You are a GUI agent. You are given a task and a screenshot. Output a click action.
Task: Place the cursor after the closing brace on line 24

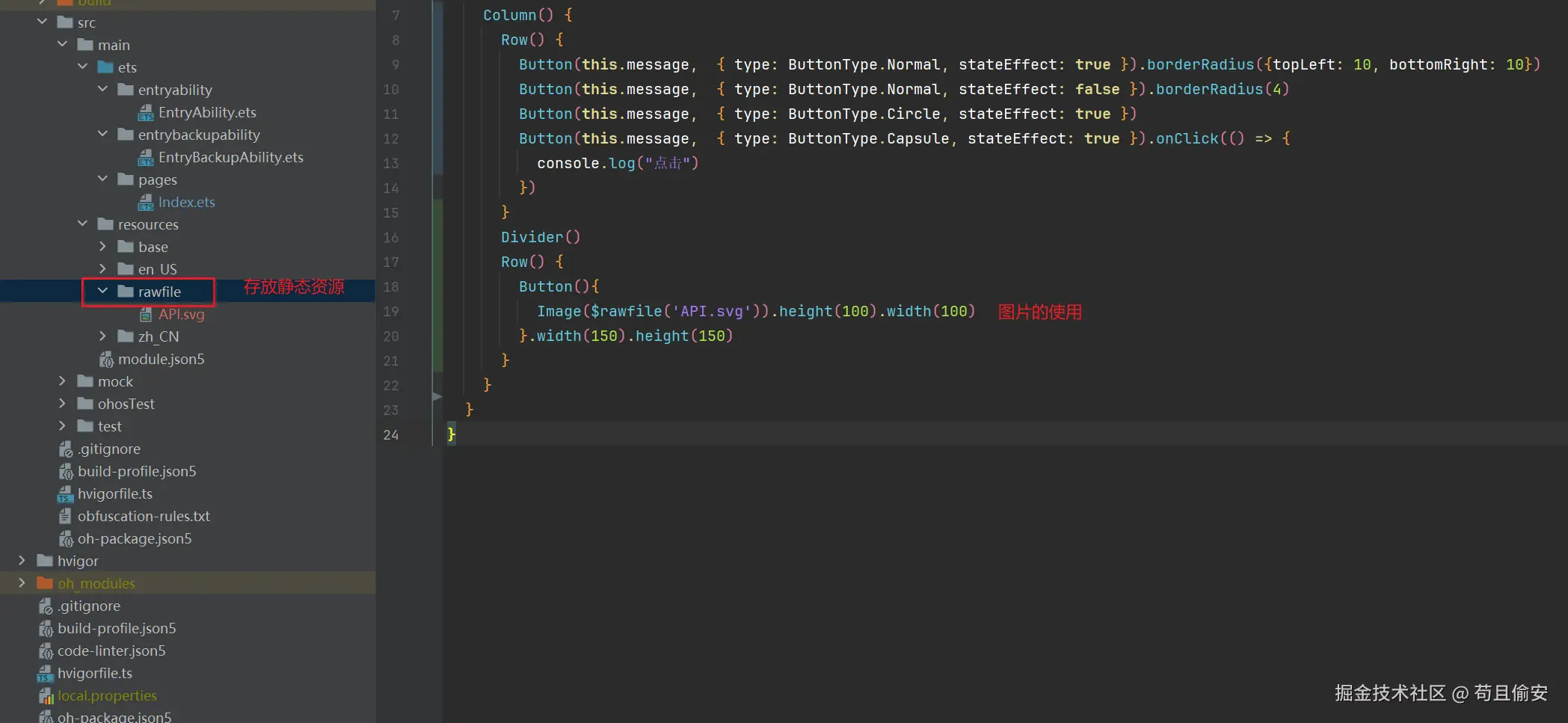coord(457,434)
